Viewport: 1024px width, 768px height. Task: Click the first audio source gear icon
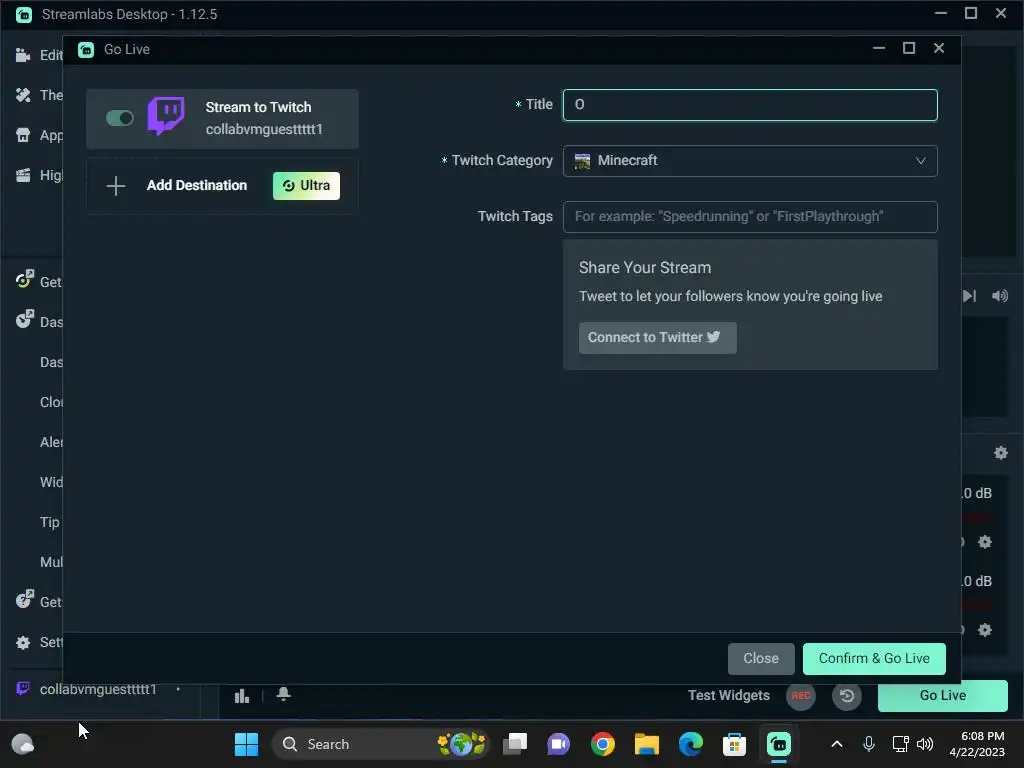pos(985,541)
